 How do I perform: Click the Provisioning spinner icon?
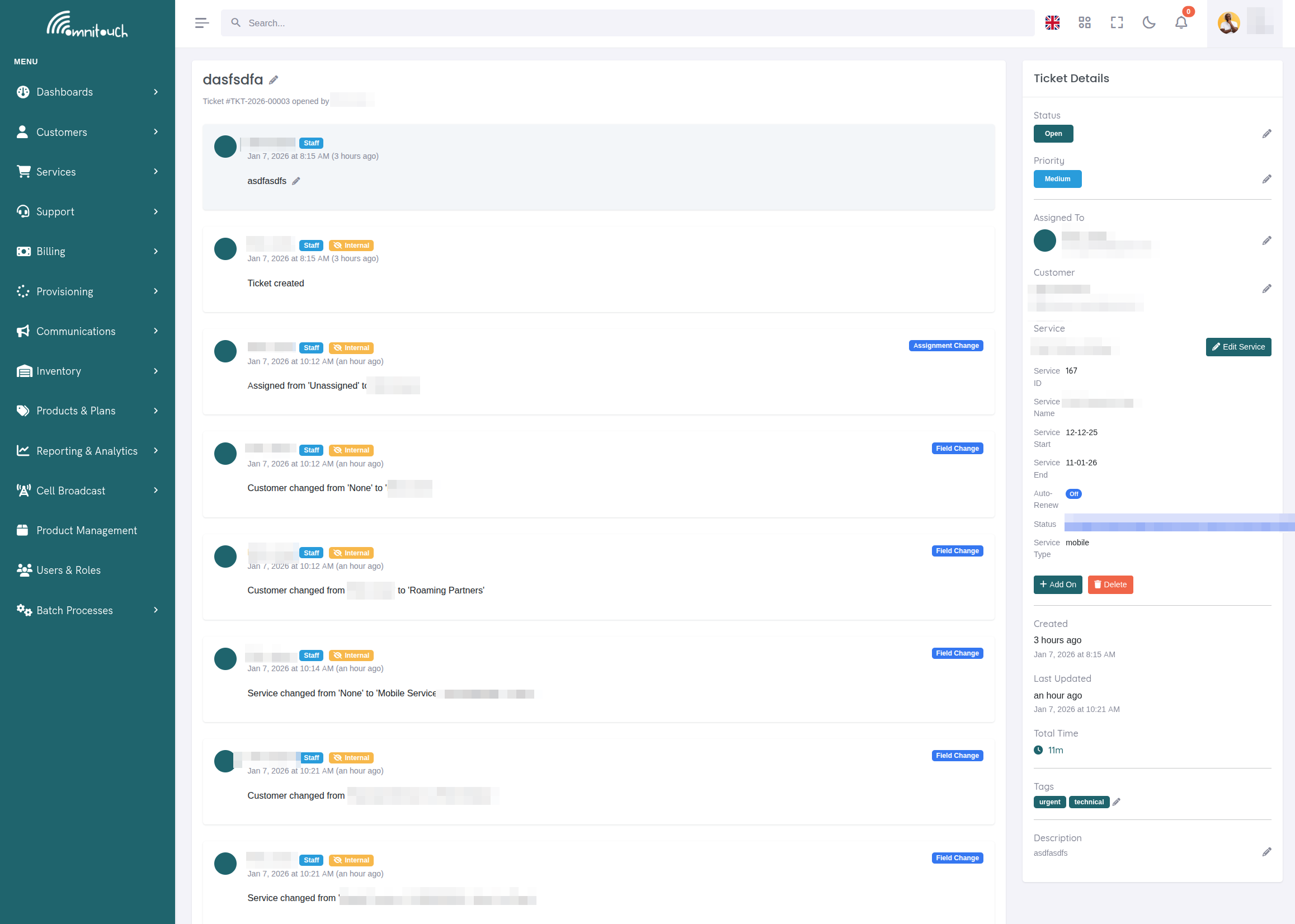click(x=23, y=291)
